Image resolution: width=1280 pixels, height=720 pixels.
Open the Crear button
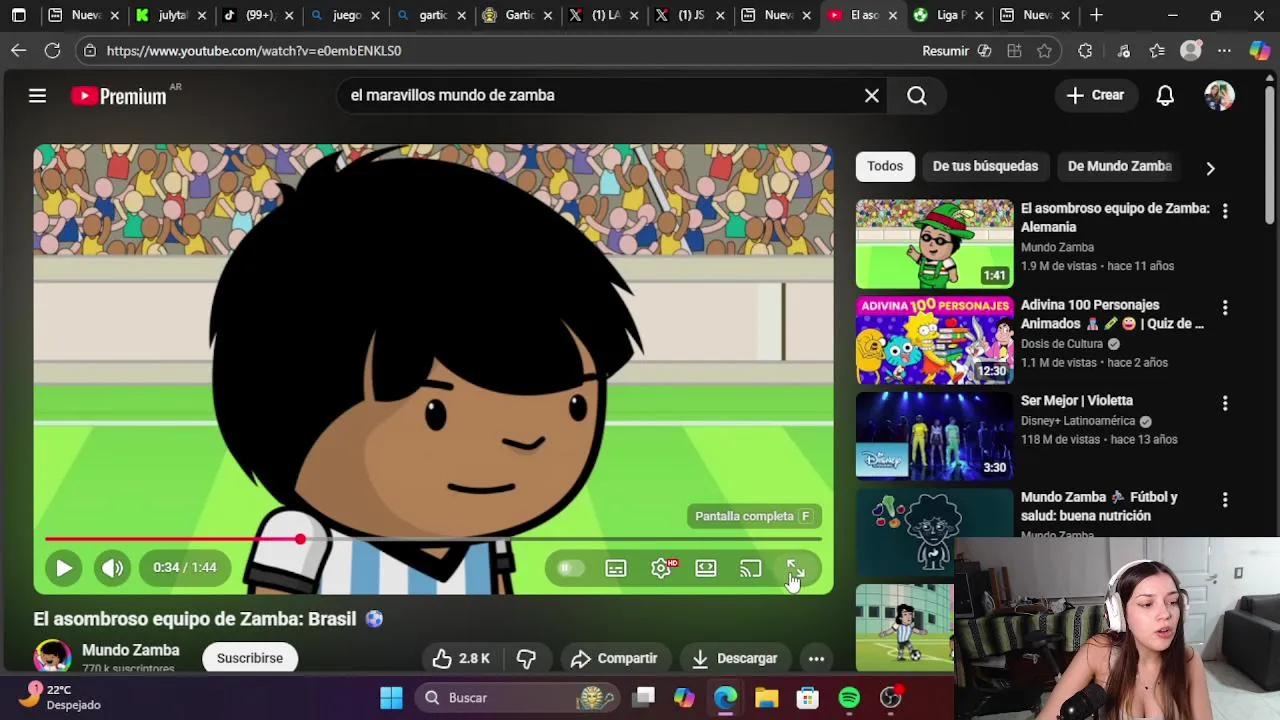1095,95
